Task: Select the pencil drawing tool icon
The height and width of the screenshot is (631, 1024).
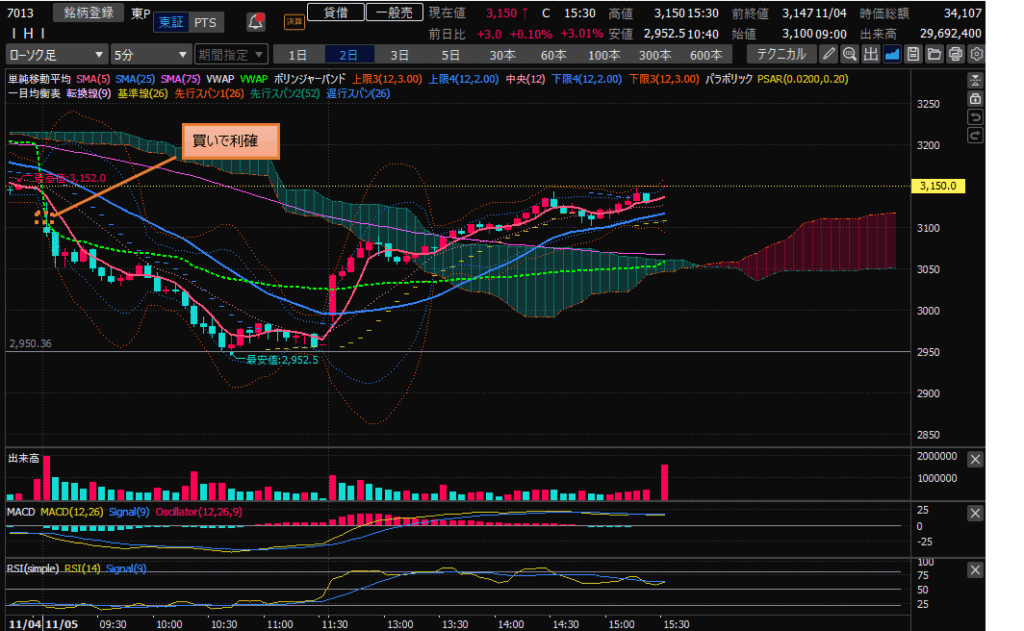Action: 830,54
